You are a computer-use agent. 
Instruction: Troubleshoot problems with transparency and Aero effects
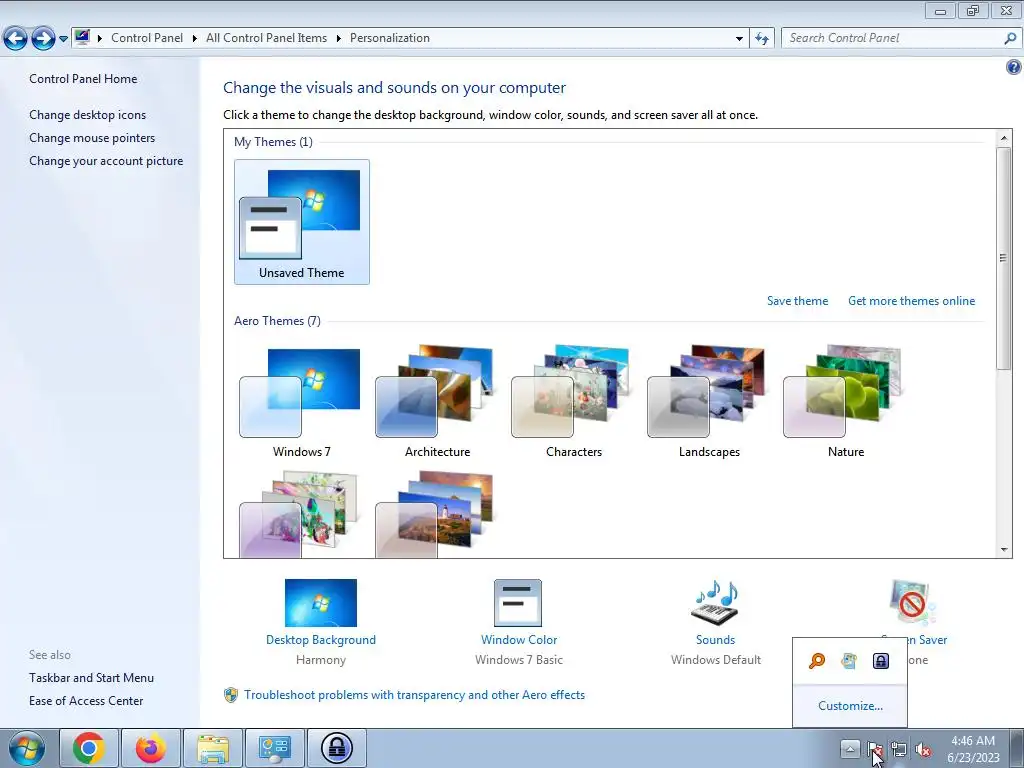coord(414,695)
